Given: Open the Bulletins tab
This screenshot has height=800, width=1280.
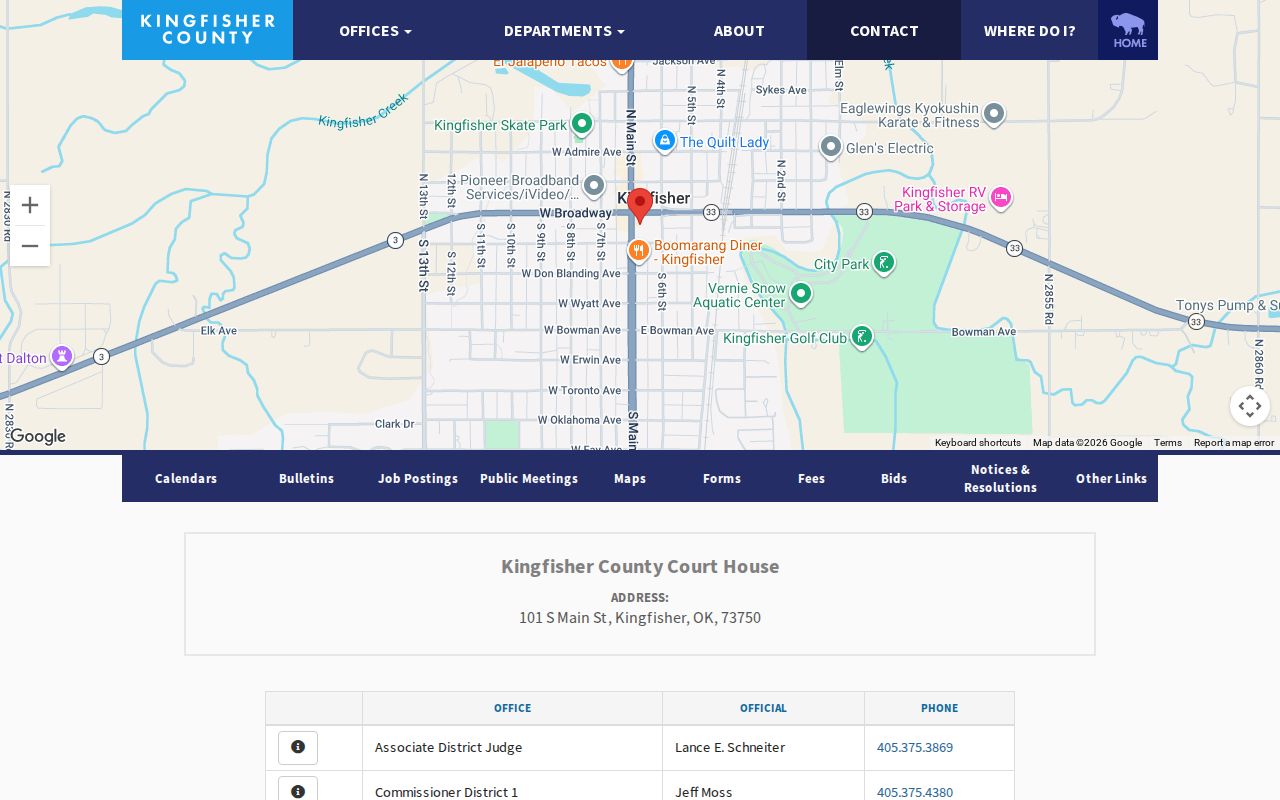Looking at the screenshot, I should (x=306, y=479).
